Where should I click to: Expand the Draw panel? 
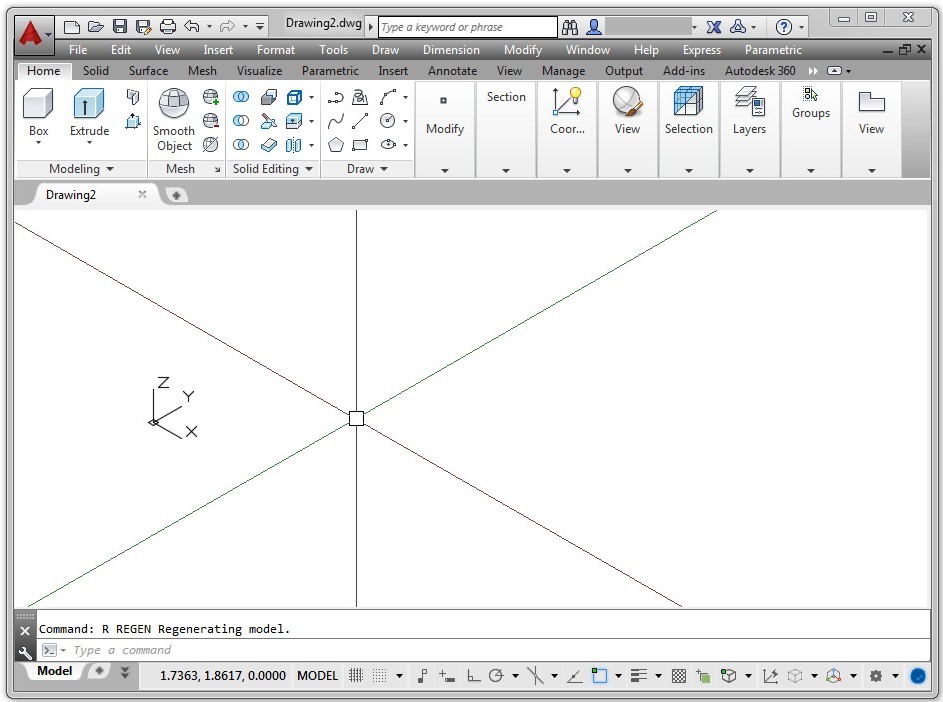click(367, 169)
